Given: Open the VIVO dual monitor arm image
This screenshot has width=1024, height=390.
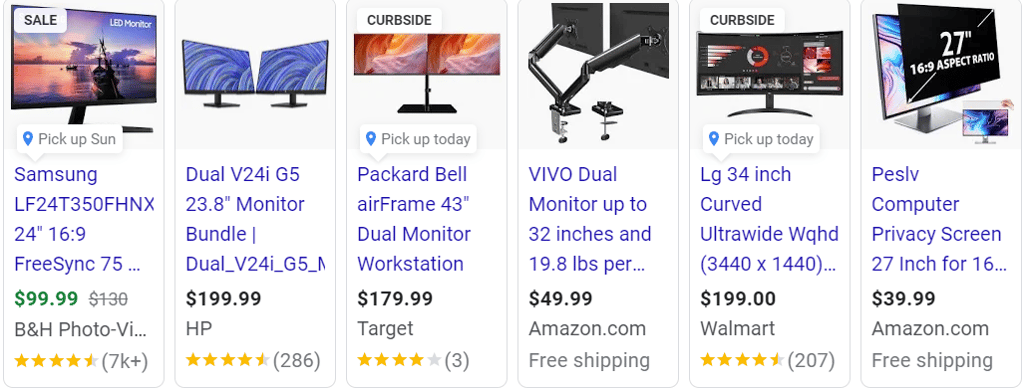Looking at the screenshot, I should 598,73.
